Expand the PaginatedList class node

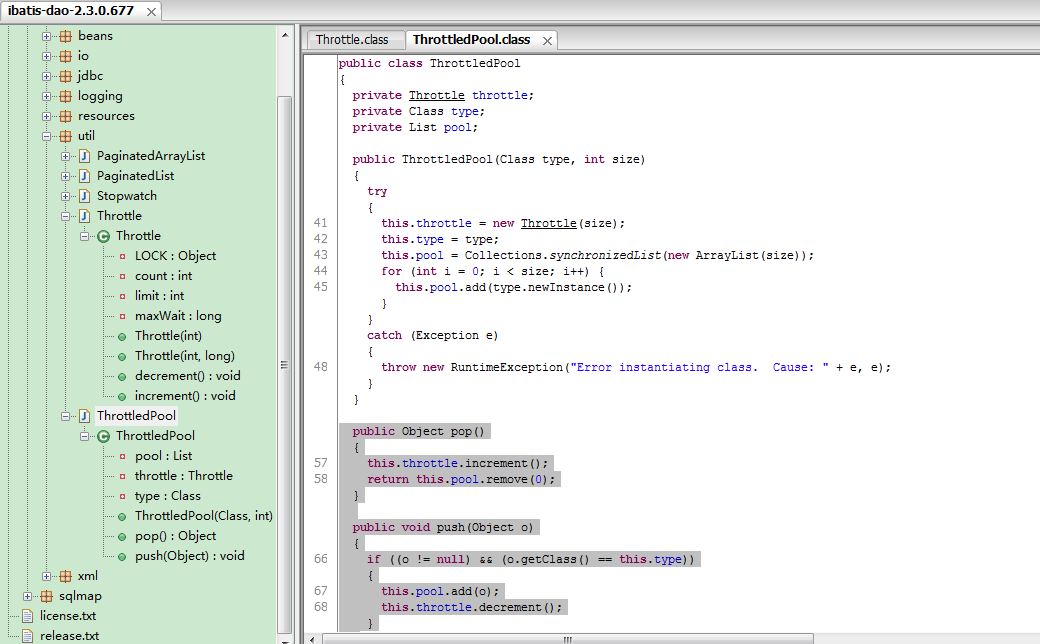click(65, 176)
